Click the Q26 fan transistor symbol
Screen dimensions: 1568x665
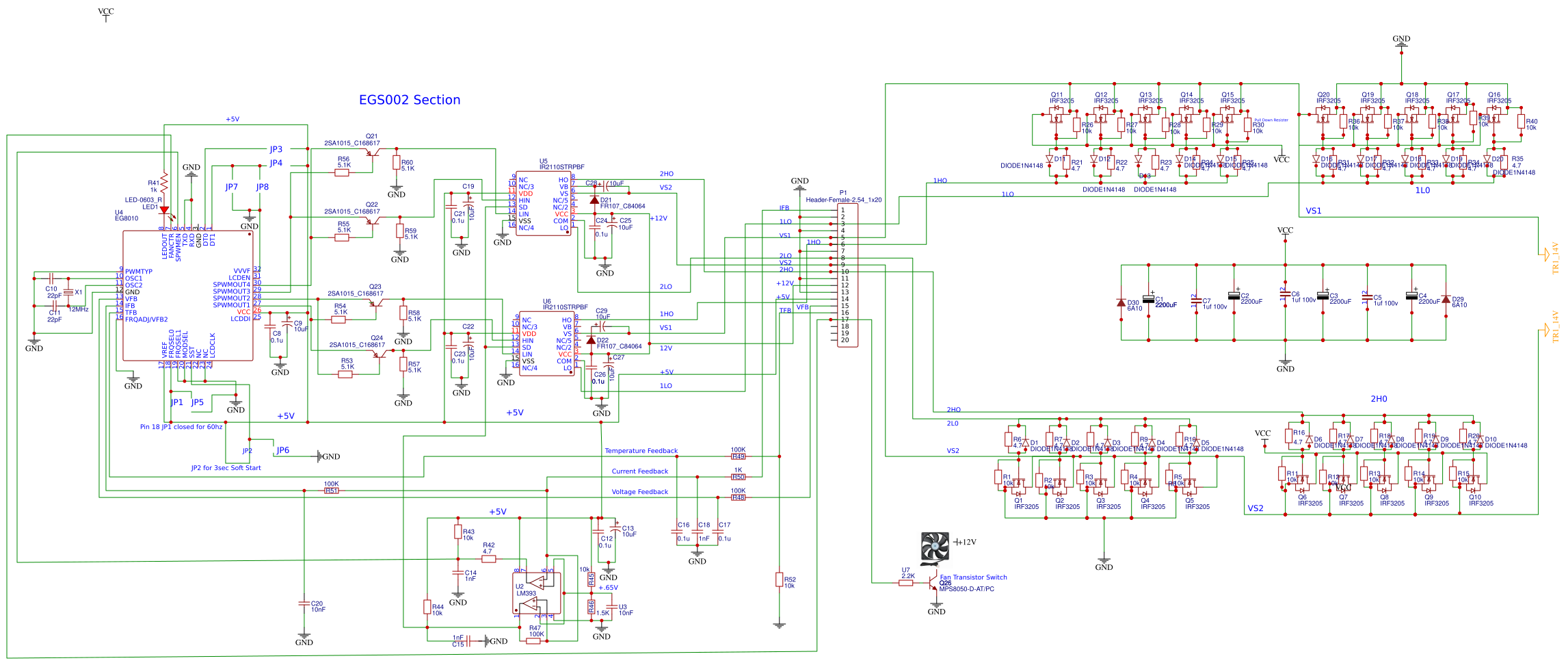933,584
